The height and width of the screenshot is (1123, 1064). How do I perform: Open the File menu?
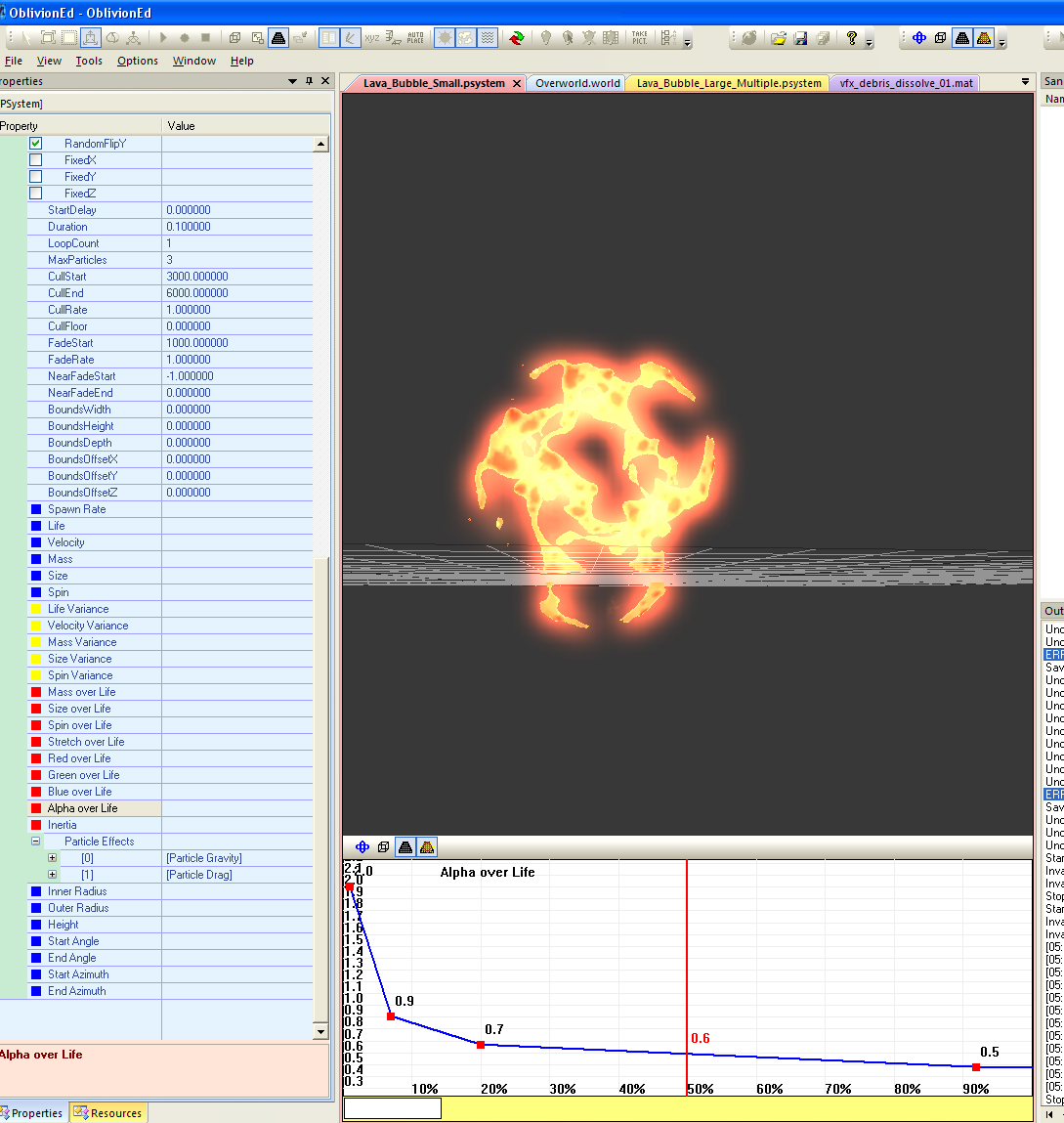(x=14, y=61)
